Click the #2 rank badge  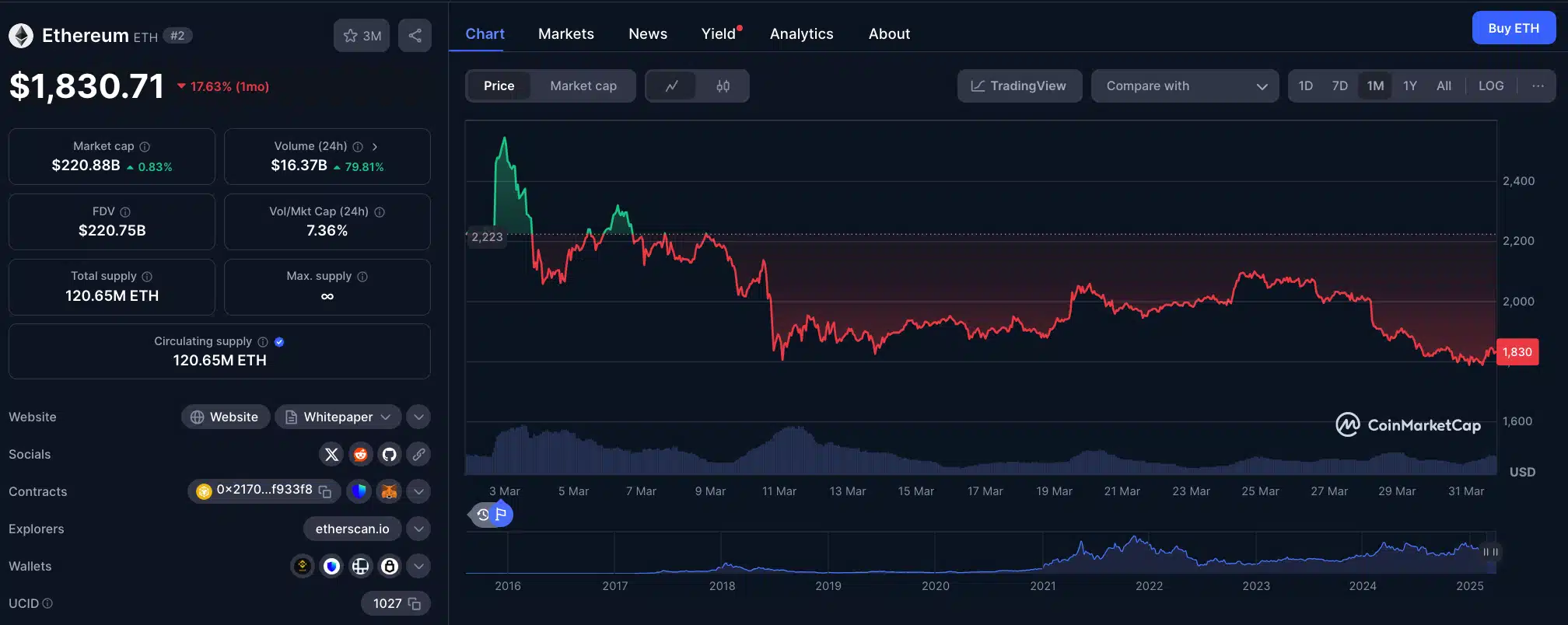click(x=177, y=36)
